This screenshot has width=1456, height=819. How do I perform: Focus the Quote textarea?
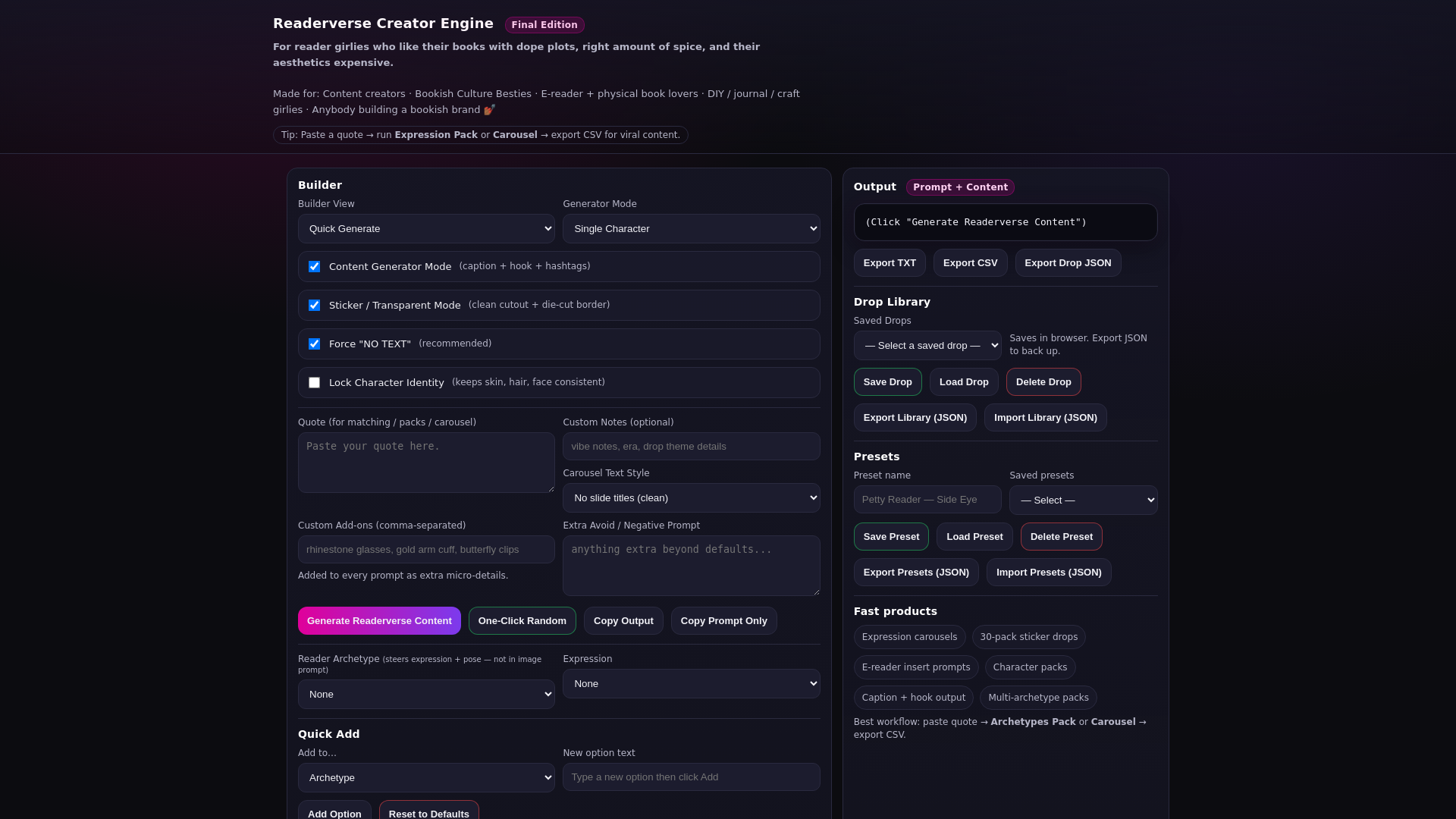pos(426,463)
